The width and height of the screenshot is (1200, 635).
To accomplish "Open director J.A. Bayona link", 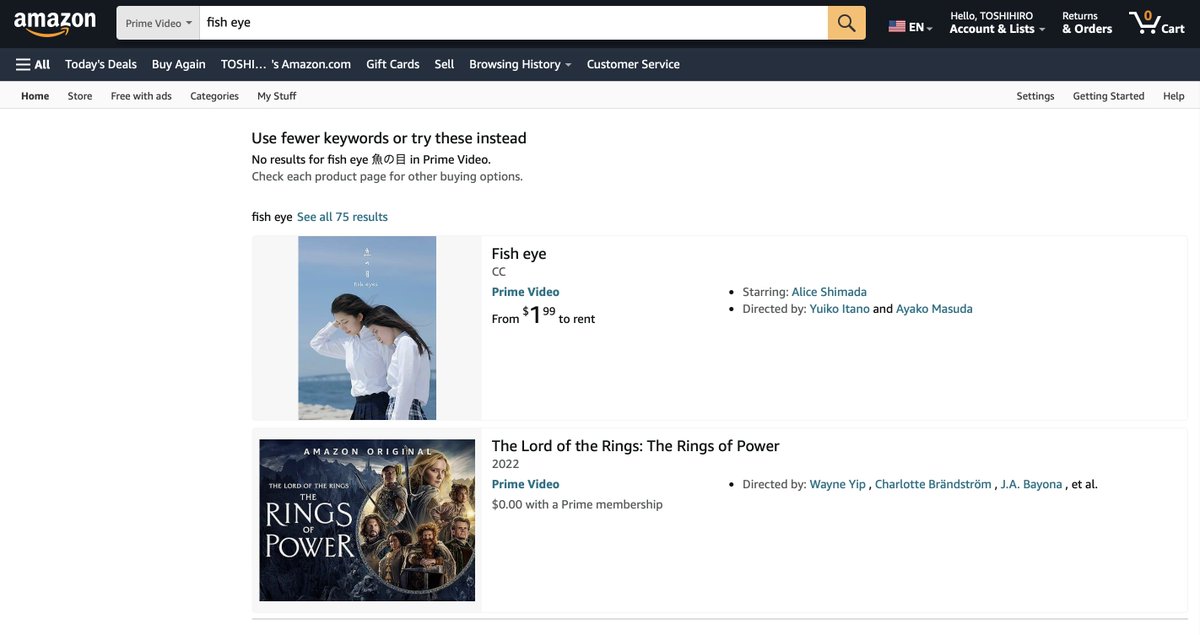I will [1031, 484].
